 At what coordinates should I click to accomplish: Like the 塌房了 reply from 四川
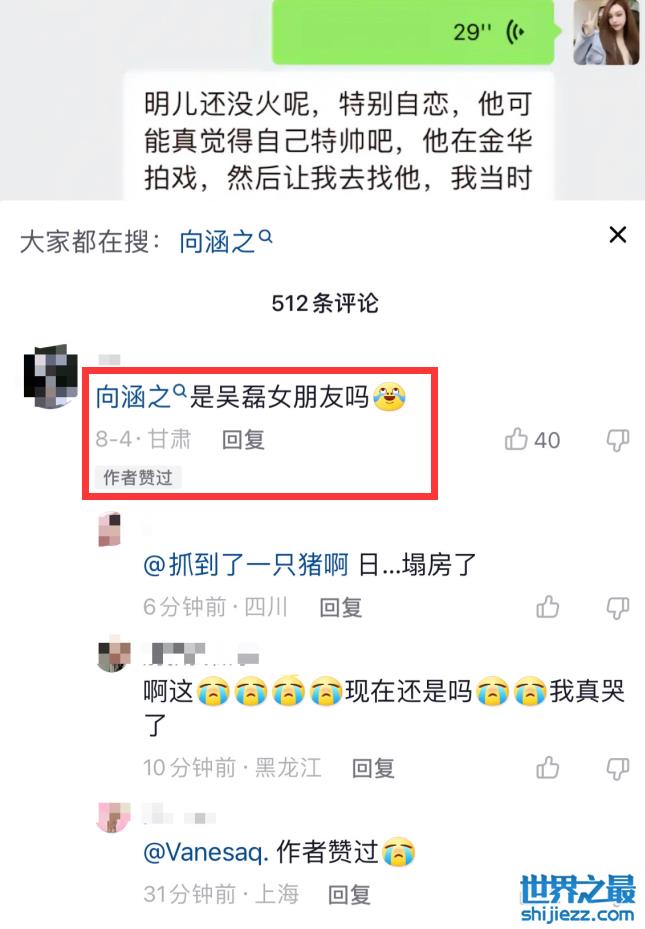547,607
